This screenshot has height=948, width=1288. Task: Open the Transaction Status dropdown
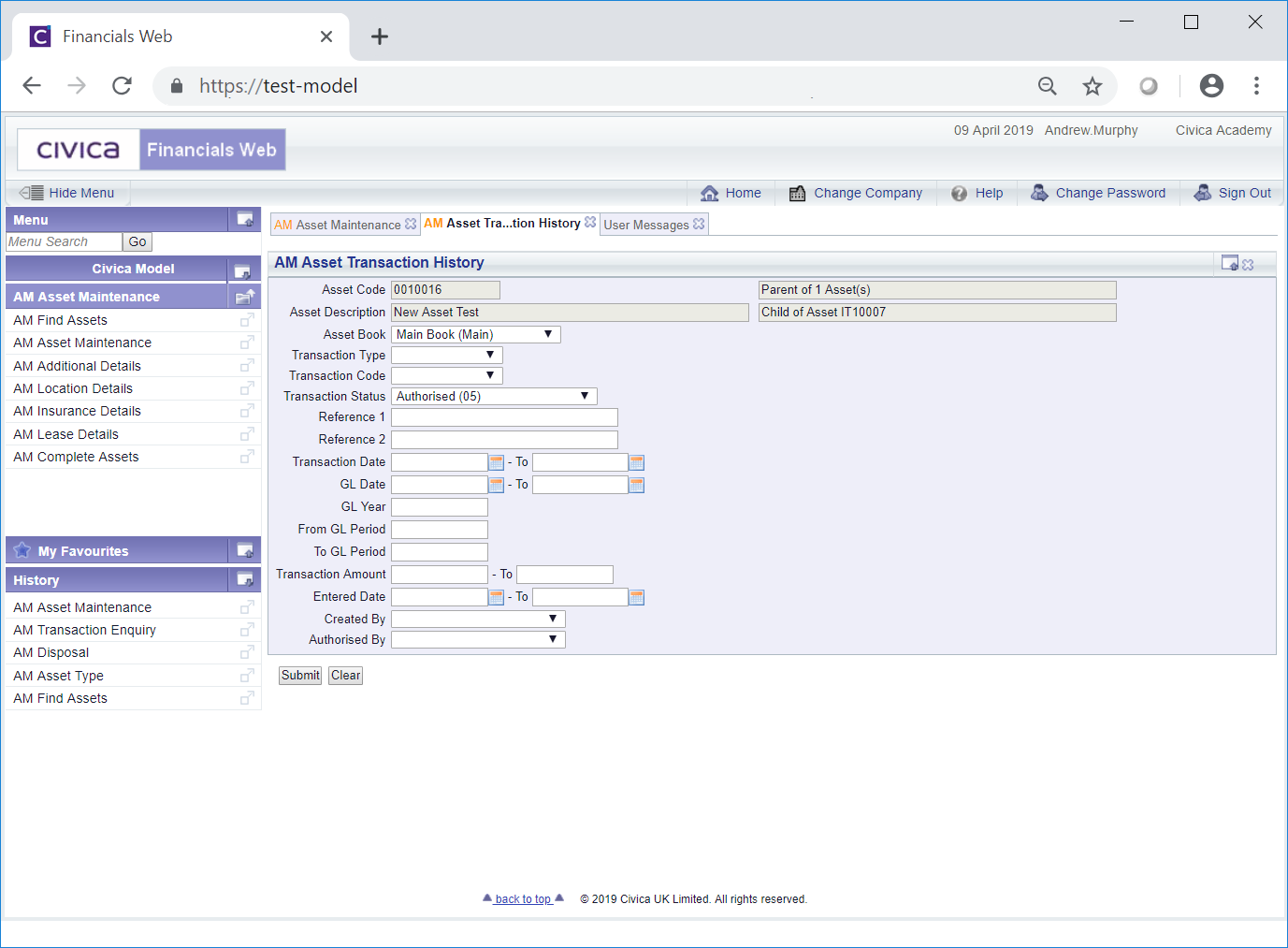[494, 396]
